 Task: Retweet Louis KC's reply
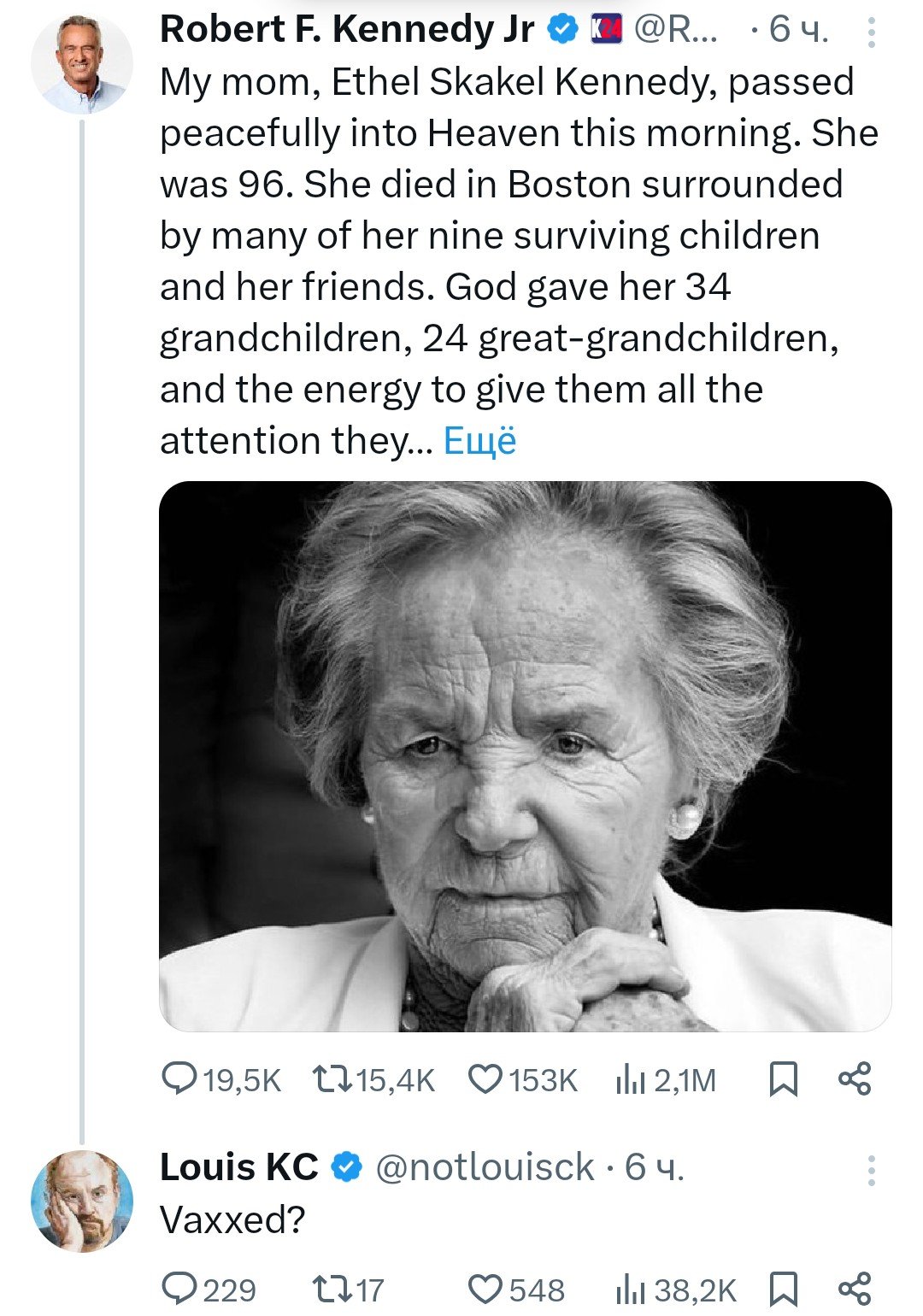tap(332, 1289)
